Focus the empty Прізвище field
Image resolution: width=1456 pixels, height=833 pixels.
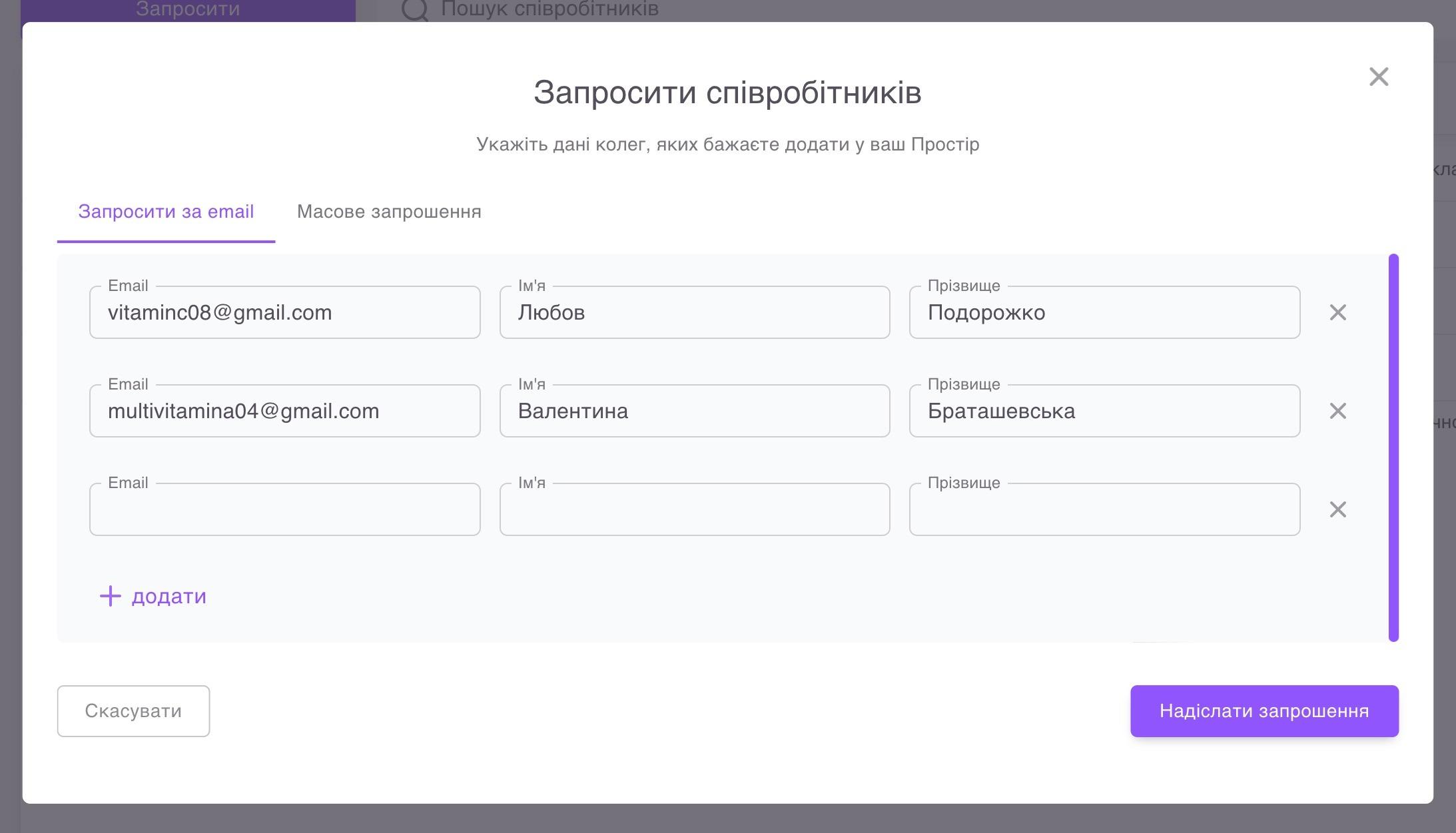tap(1104, 509)
